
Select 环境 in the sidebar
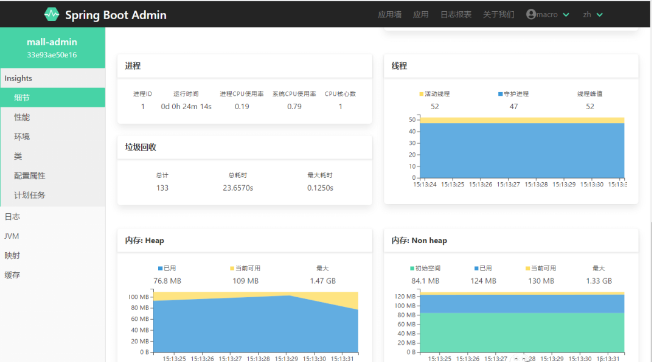pos(52,136)
